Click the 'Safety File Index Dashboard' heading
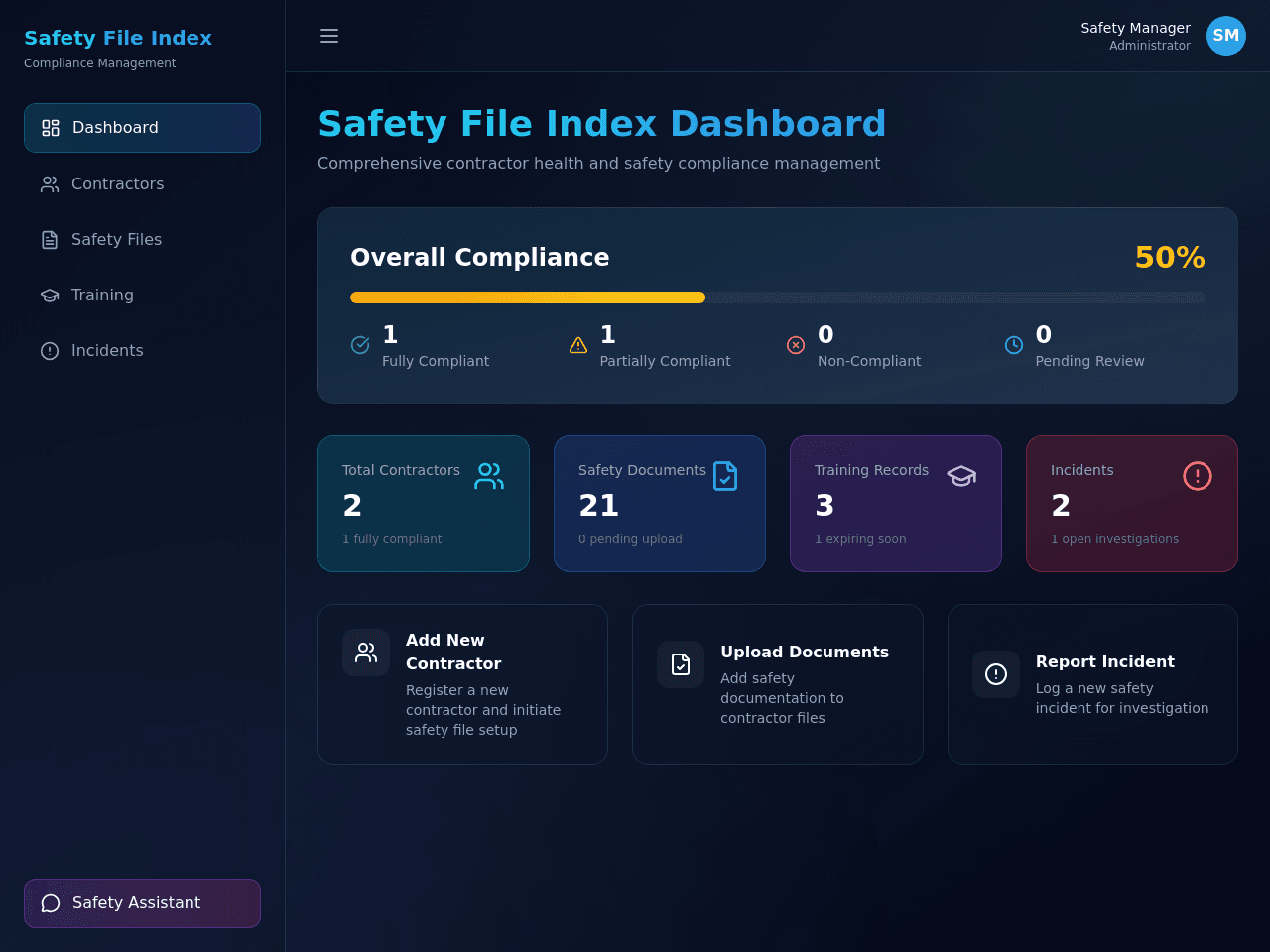Screen dimensions: 1270x952 tap(602, 124)
